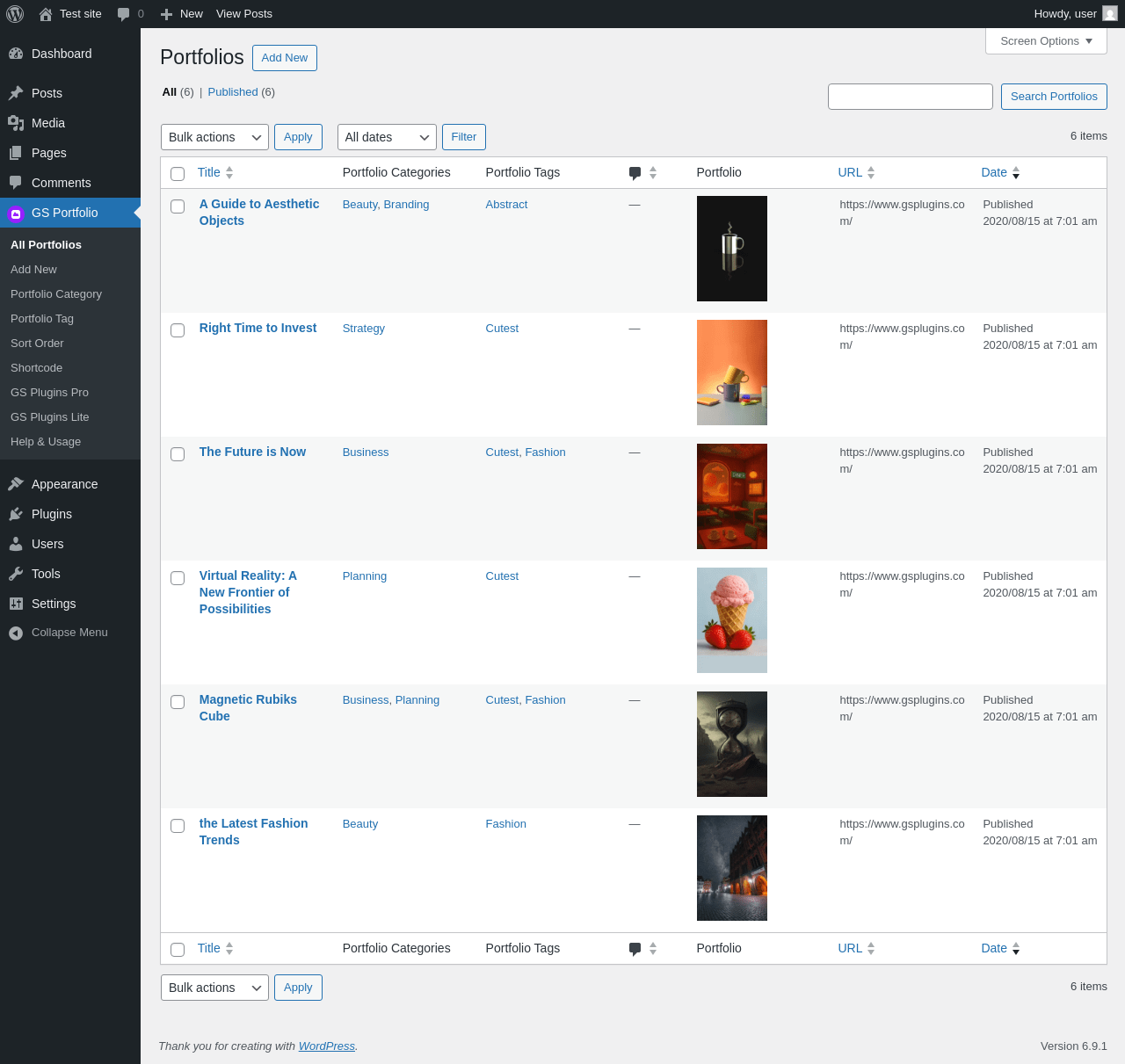
Task: Click the Tools wrench icon
Action: tap(16, 574)
